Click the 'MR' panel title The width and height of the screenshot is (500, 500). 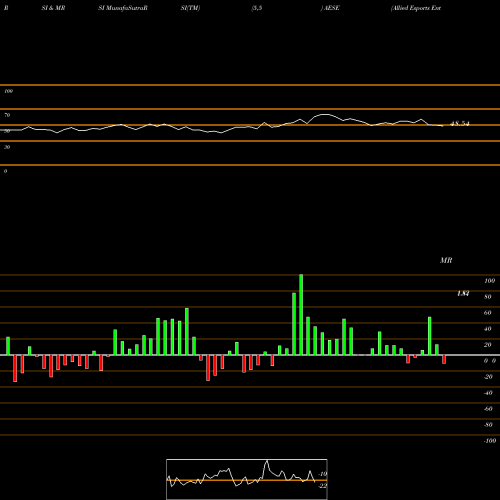[x=446, y=260]
